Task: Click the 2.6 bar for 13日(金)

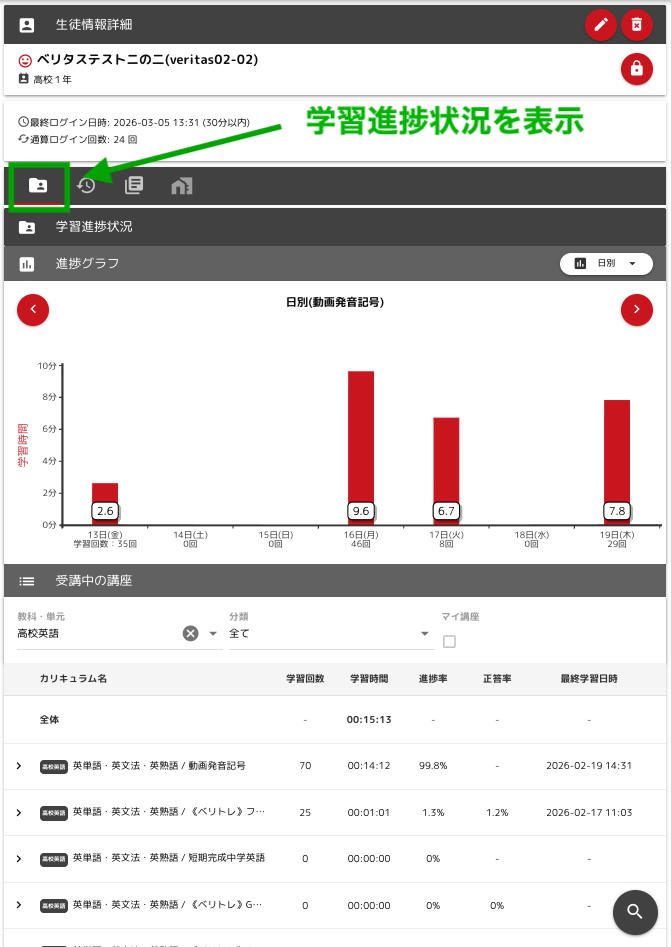Action: tap(105, 504)
